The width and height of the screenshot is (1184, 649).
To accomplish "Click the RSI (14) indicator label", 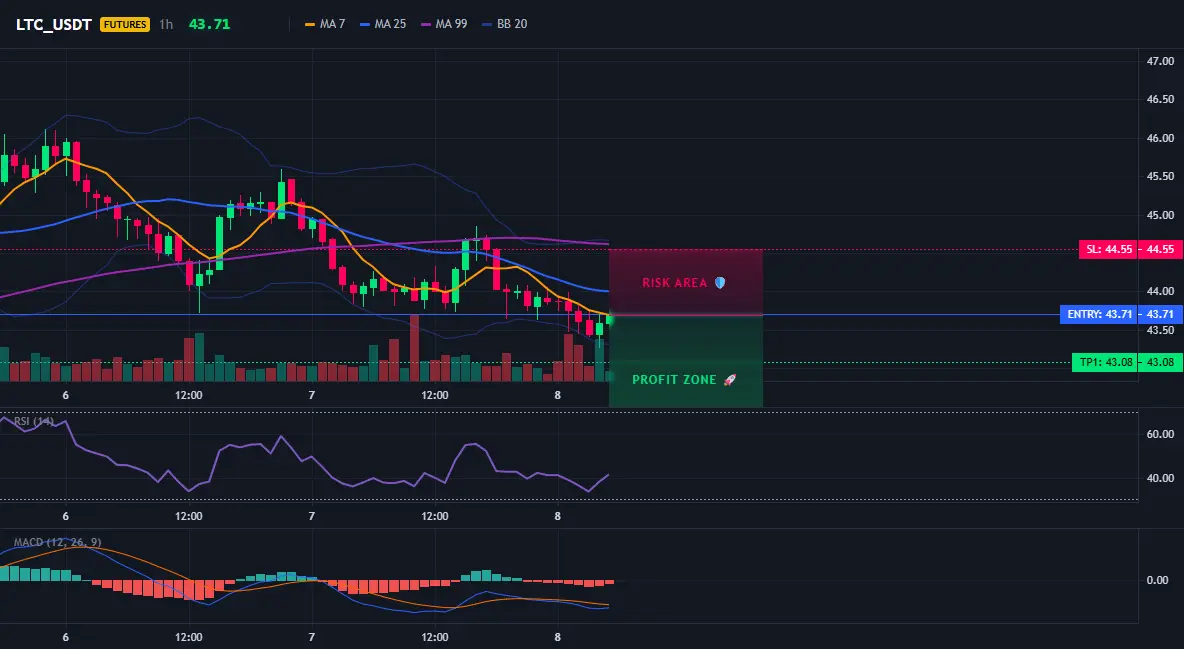I will (34, 421).
